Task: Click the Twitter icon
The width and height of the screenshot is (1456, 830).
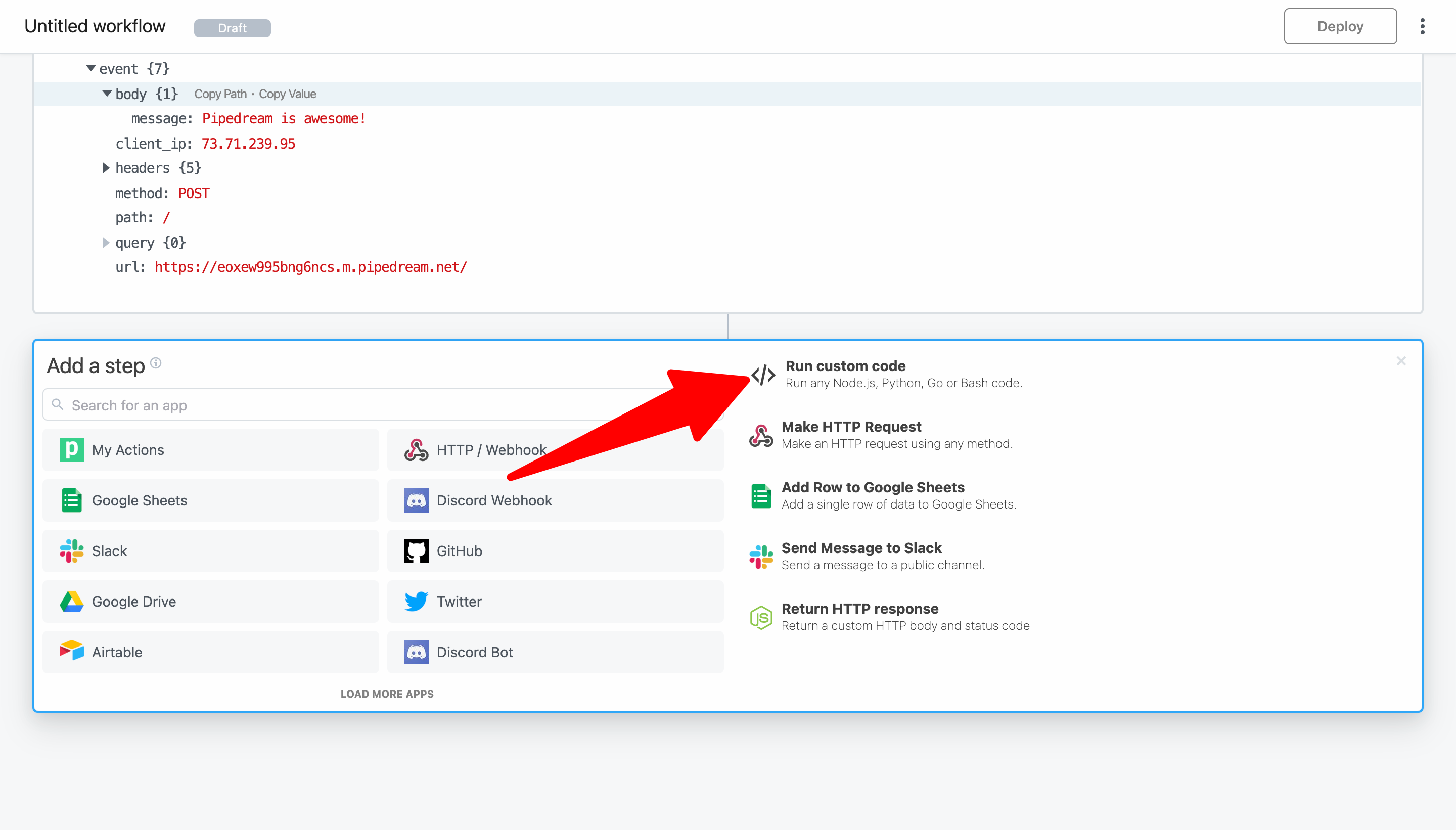Action: click(415, 601)
